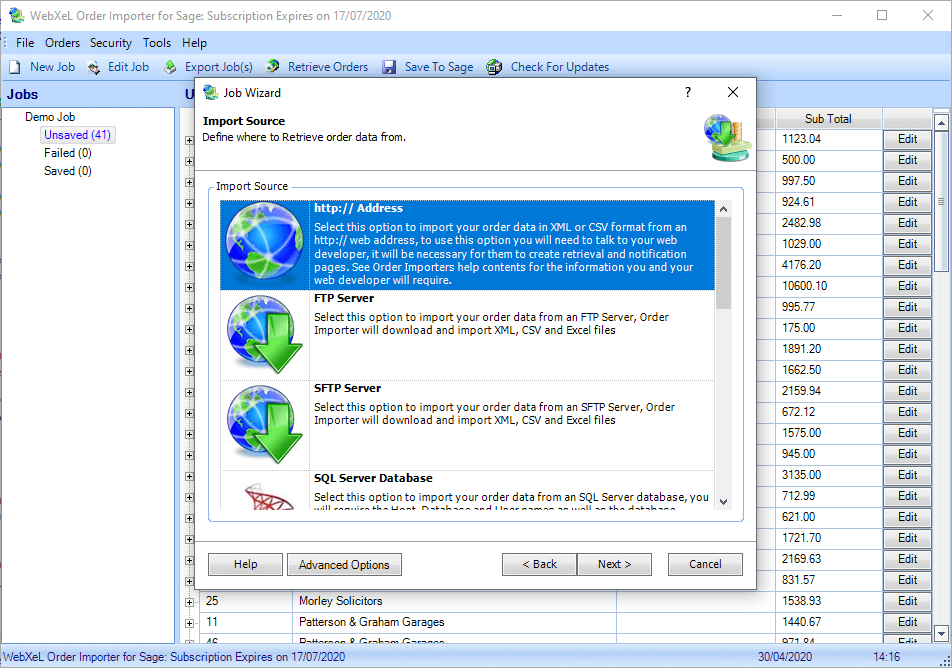
Task: Click Edit for the 1440.67 Patterson row
Action: pyautogui.click(x=907, y=622)
